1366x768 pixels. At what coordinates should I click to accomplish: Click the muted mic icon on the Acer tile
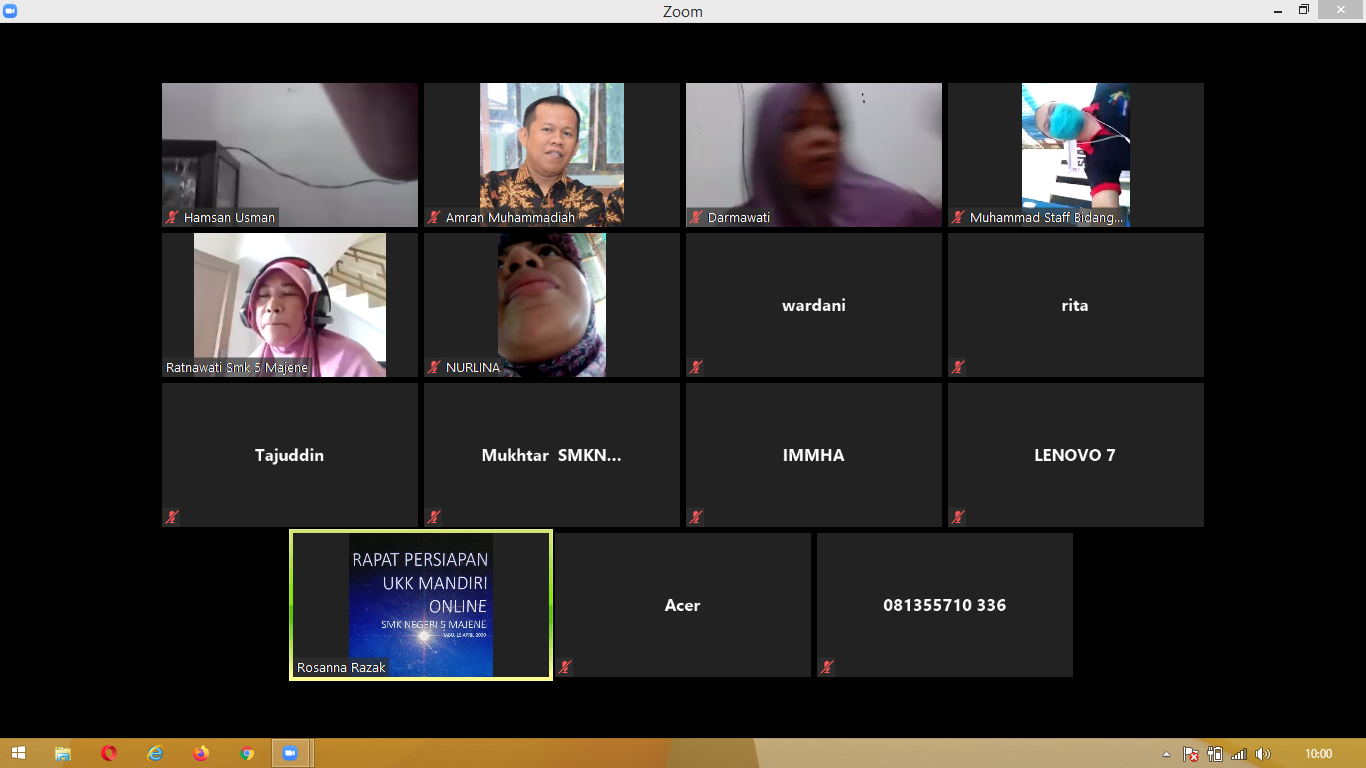[x=566, y=667]
